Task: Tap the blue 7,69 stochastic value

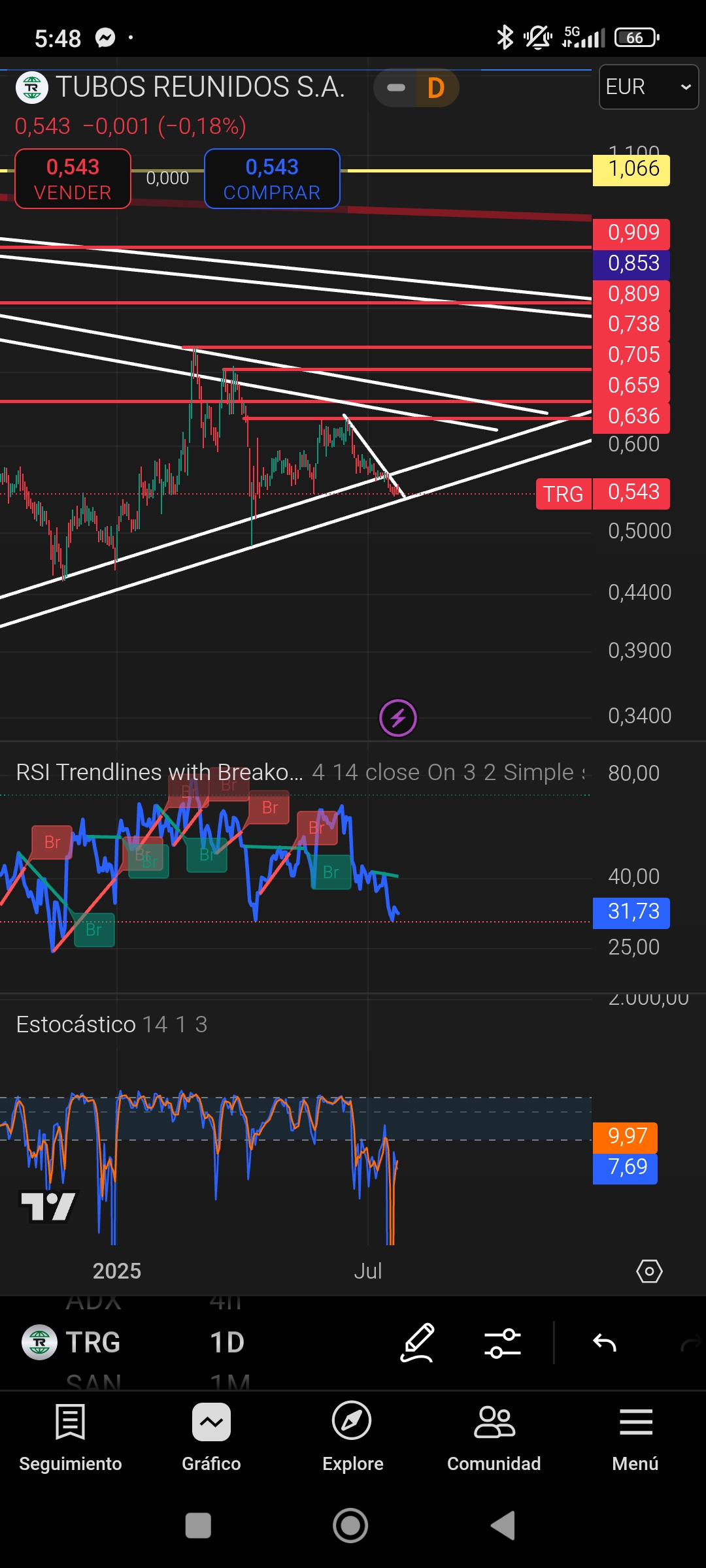Action: (625, 1168)
